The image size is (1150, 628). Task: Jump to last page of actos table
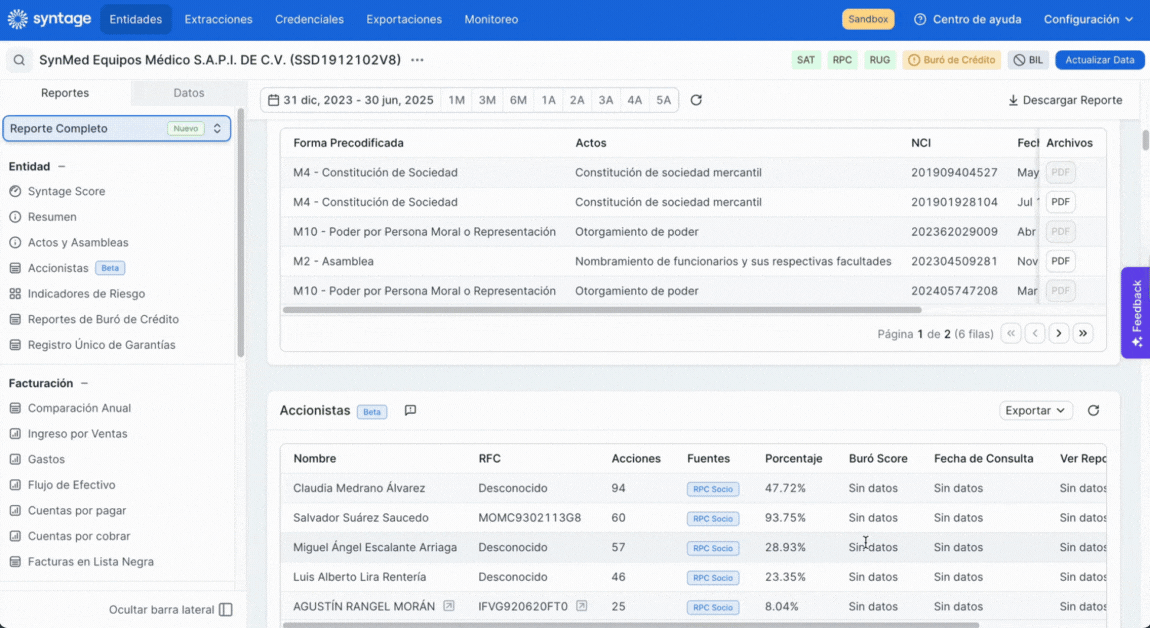1083,333
